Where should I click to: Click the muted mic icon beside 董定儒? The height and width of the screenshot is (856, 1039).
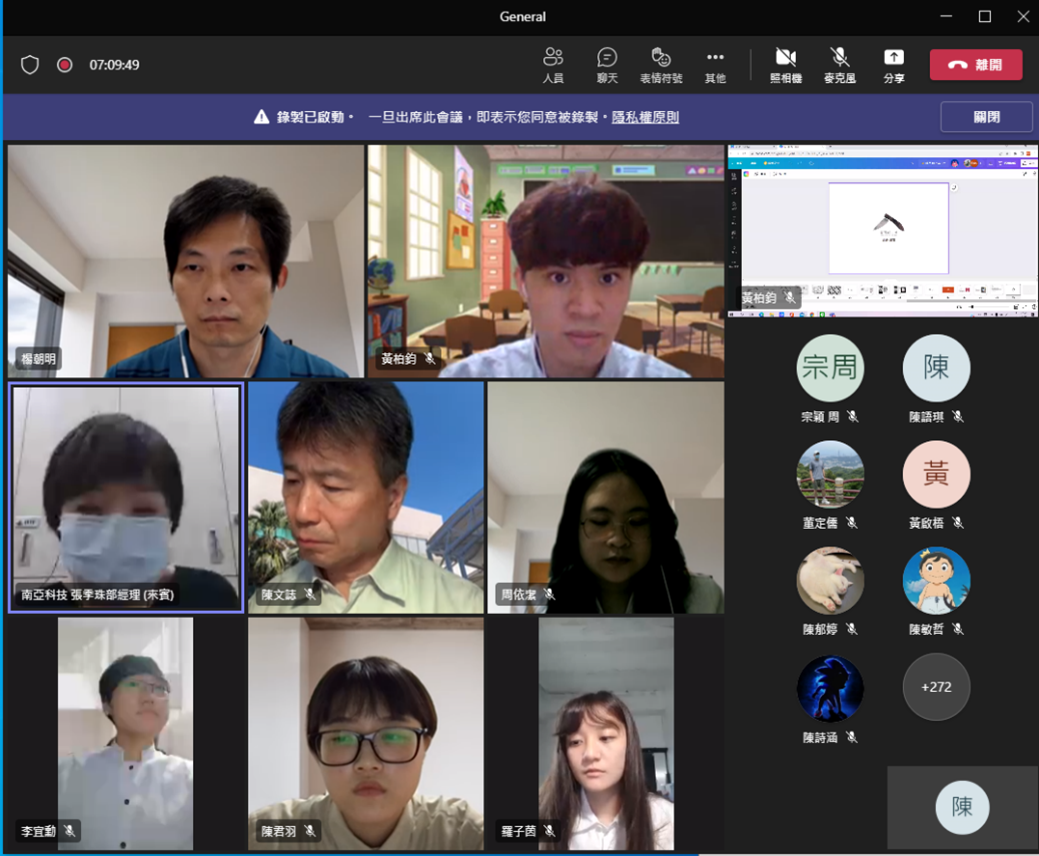(852, 523)
